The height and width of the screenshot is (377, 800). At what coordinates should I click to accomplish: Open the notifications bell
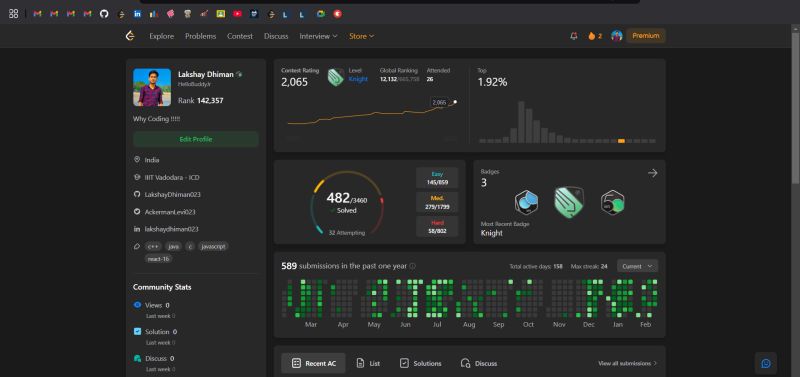(x=574, y=36)
